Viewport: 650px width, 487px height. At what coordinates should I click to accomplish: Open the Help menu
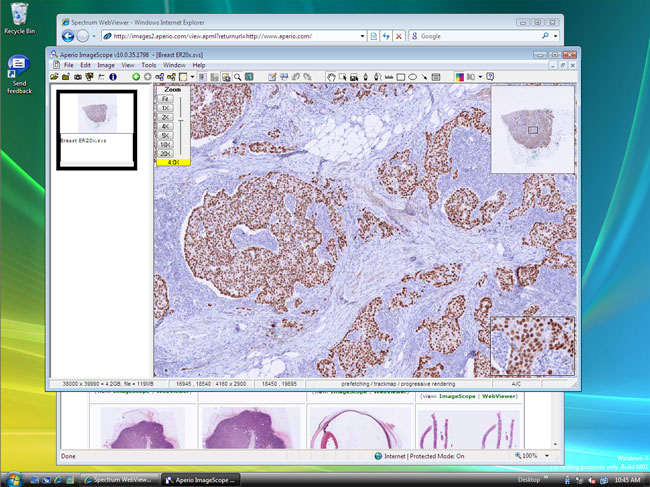(199, 65)
